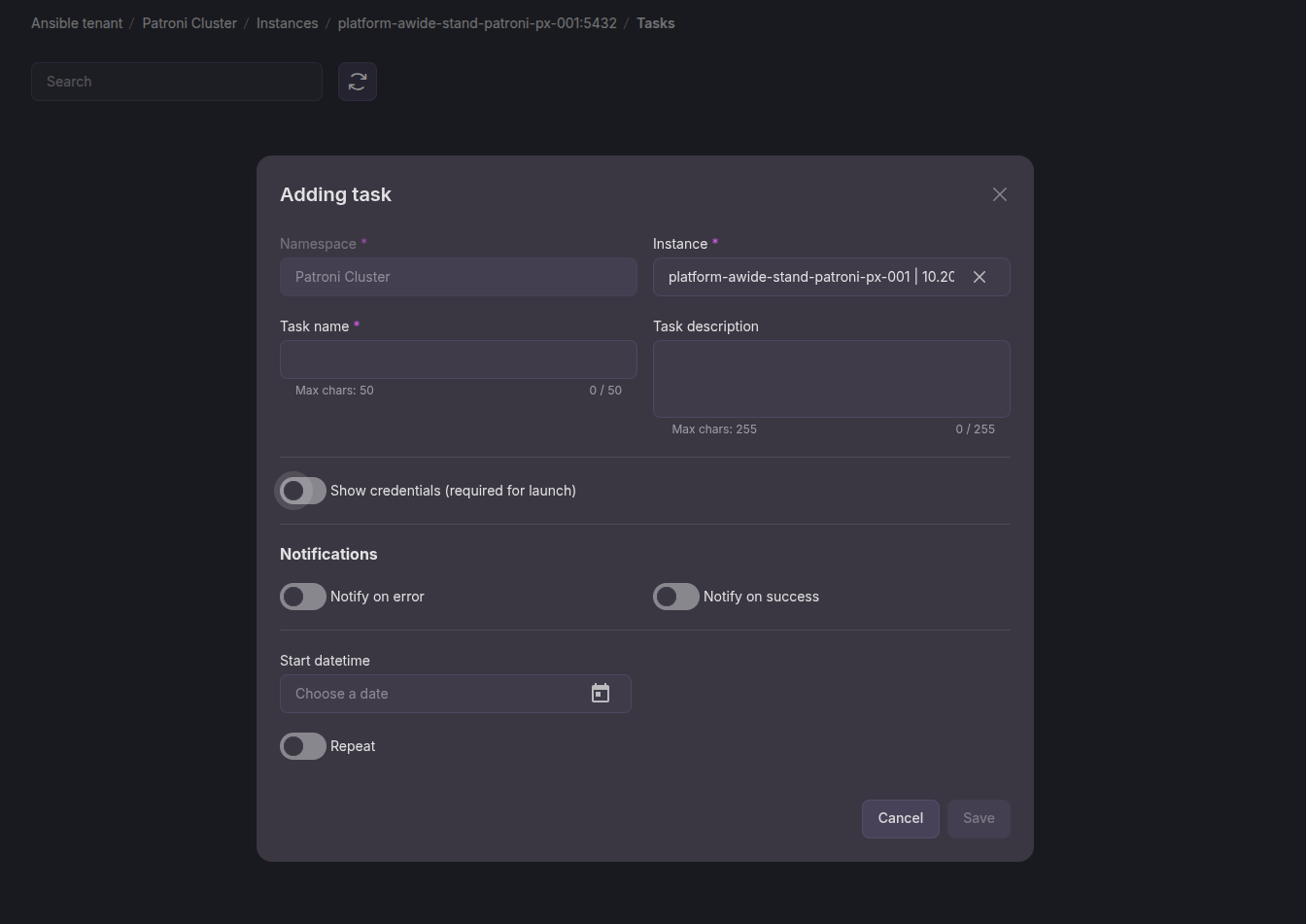Viewport: 1306px width, 924px height.
Task: Navigate to Ansible tenant breadcrumb
Action: (x=76, y=22)
